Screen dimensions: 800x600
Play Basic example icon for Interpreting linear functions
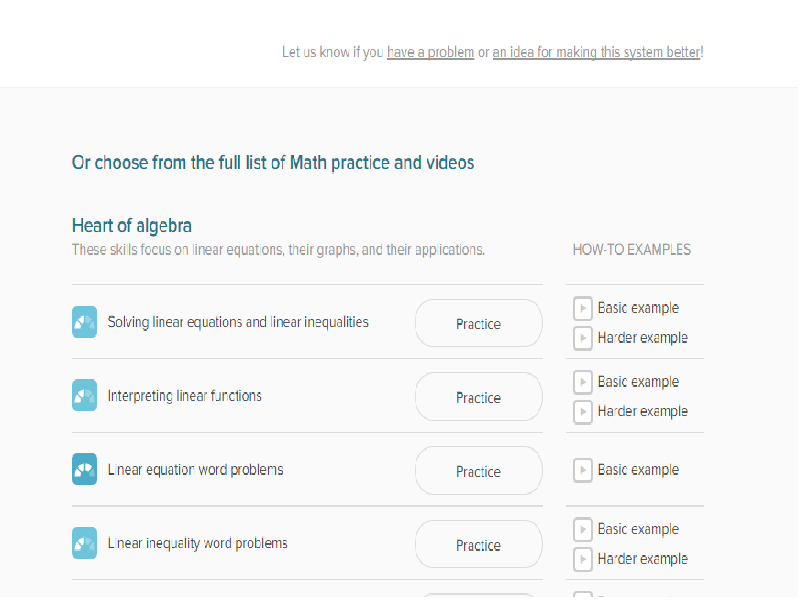[x=583, y=382]
